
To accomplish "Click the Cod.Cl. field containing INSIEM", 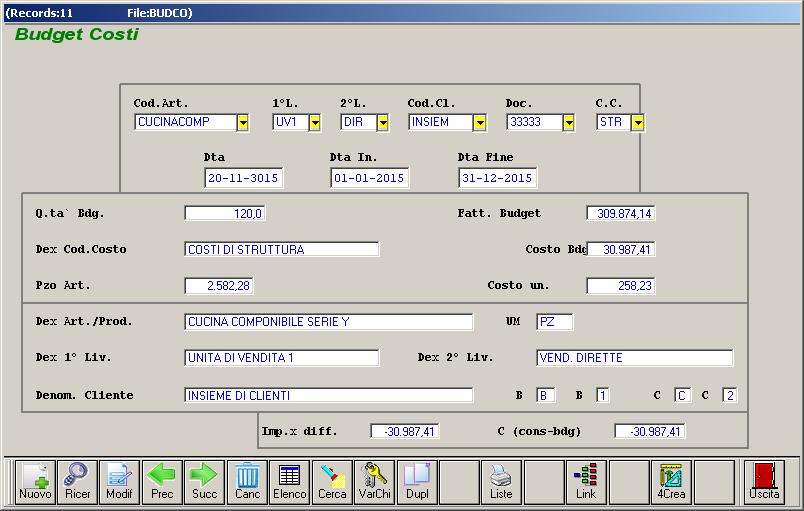I will click(441, 122).
